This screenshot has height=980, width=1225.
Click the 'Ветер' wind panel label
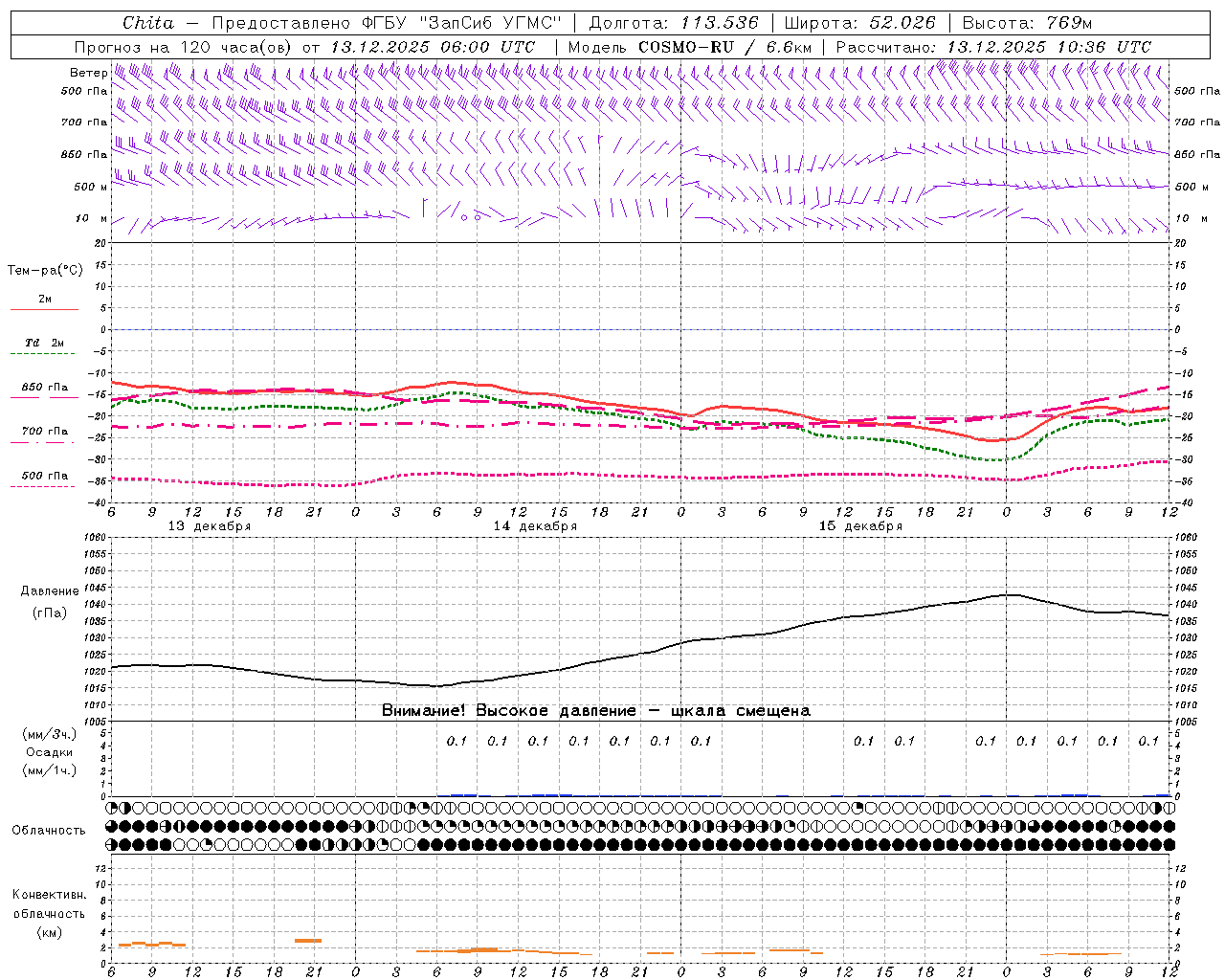(88, 73)
